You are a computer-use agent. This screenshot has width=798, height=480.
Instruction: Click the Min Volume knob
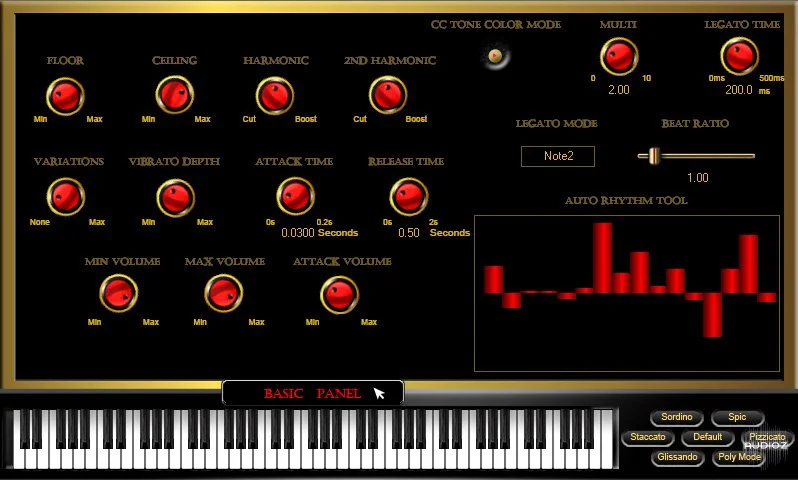click(x=119, y=293)
